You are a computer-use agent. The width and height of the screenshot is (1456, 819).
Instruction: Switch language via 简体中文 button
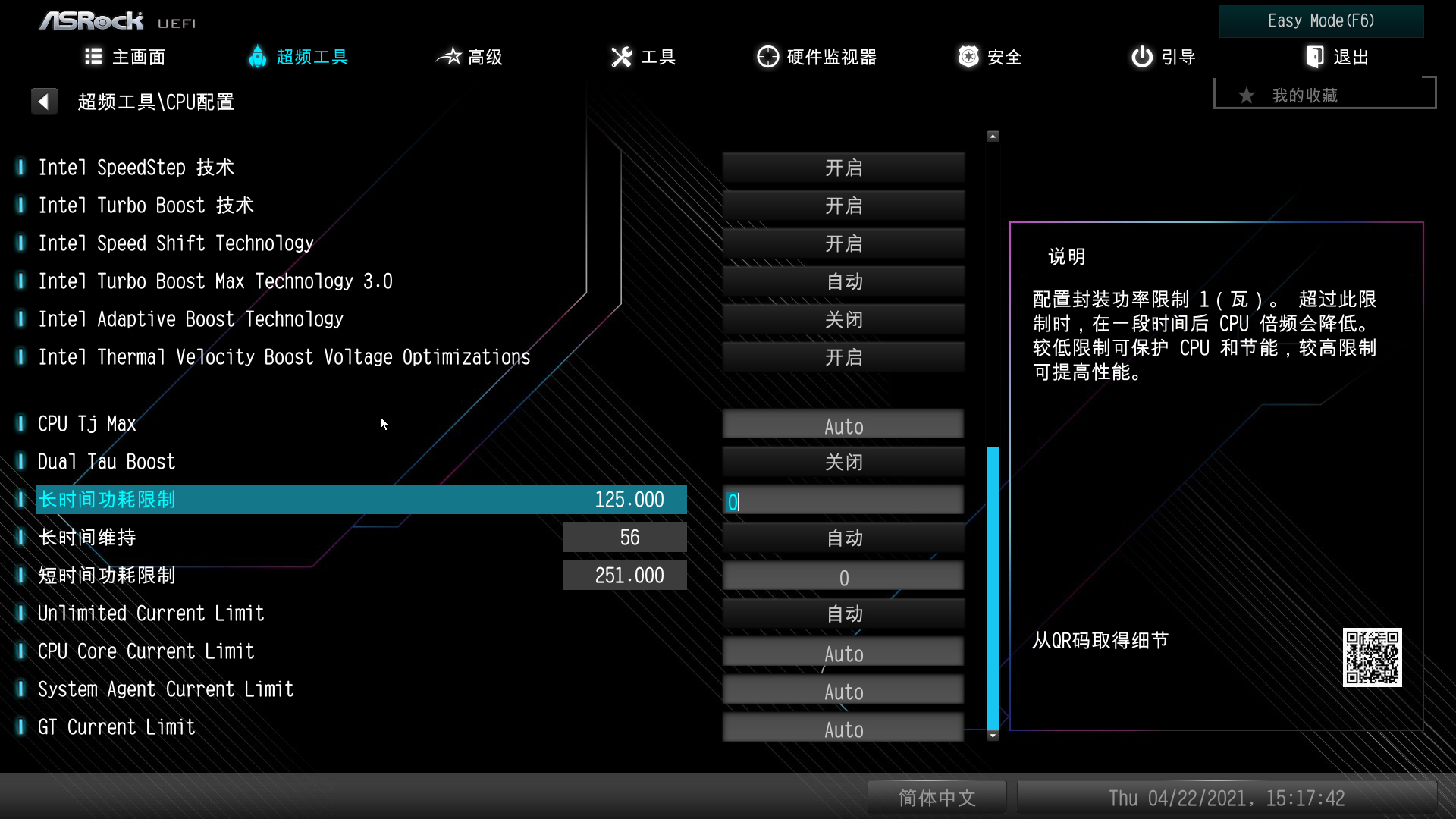pyautogui.click(x=937, y=797)
